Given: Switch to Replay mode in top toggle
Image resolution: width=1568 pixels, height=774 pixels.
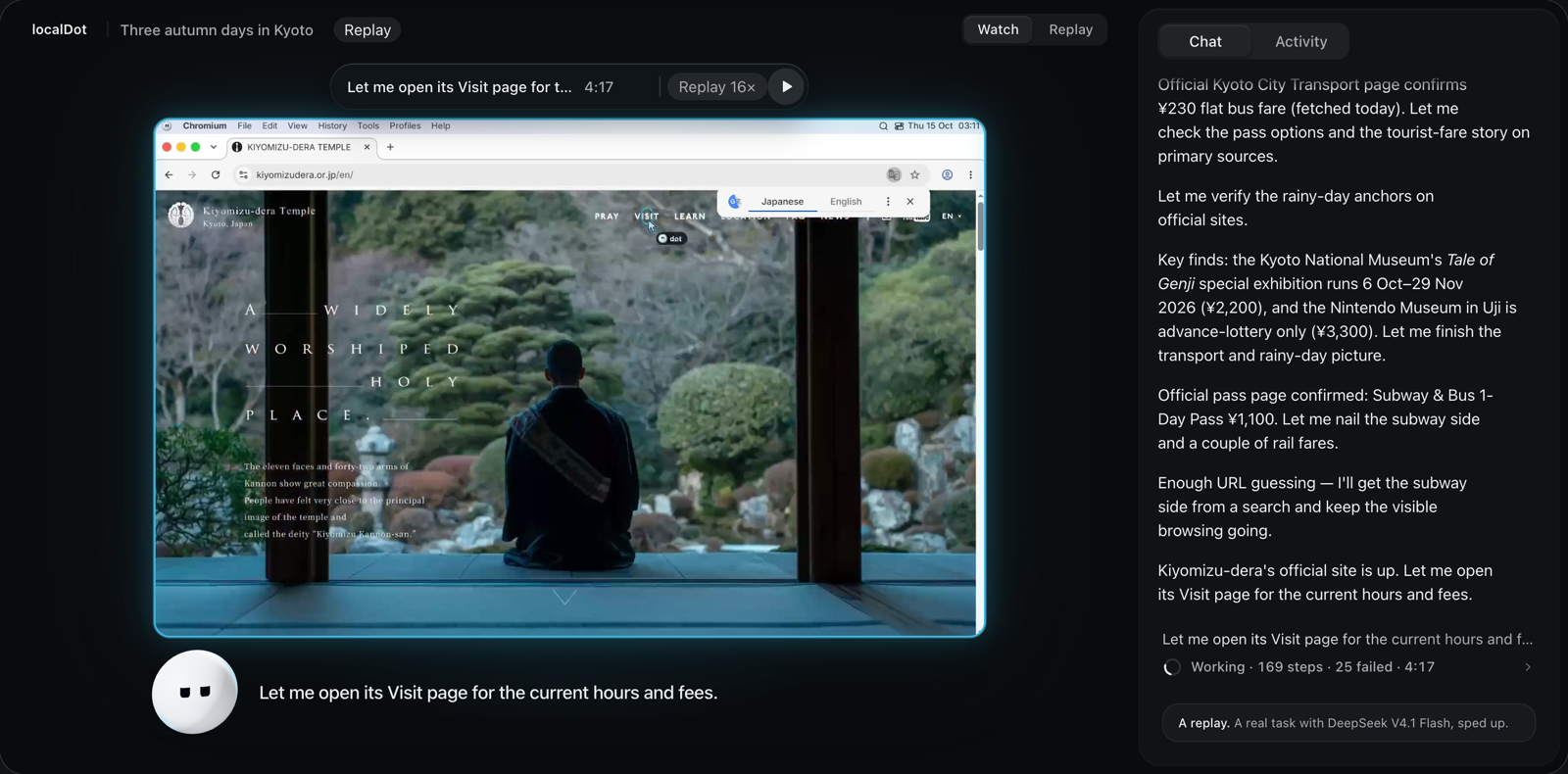Looking at the screenshot, I should pyautogui.click(x=1070, y=29).
